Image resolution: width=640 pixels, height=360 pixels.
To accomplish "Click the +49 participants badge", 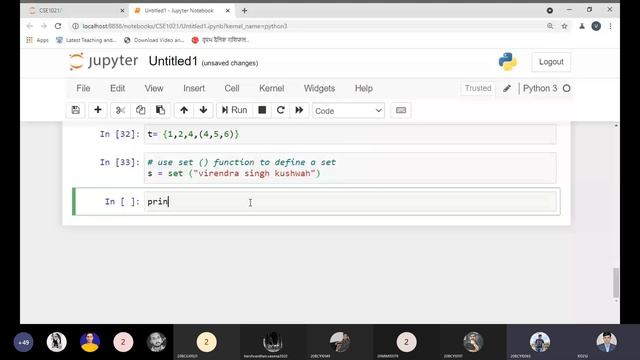I will pyautogui.click(x=23, y=342).
